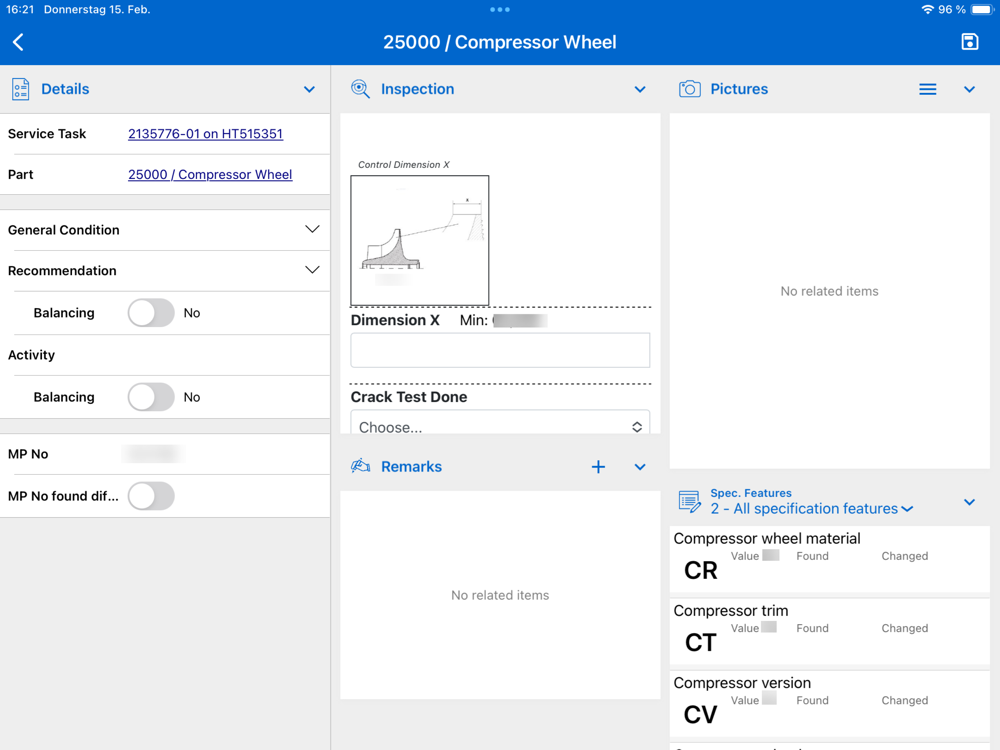Tap the battery status icon

pos(982,10)
